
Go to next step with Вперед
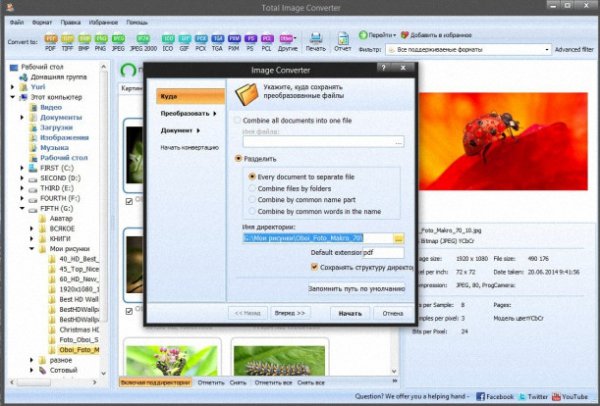(290, 313)
